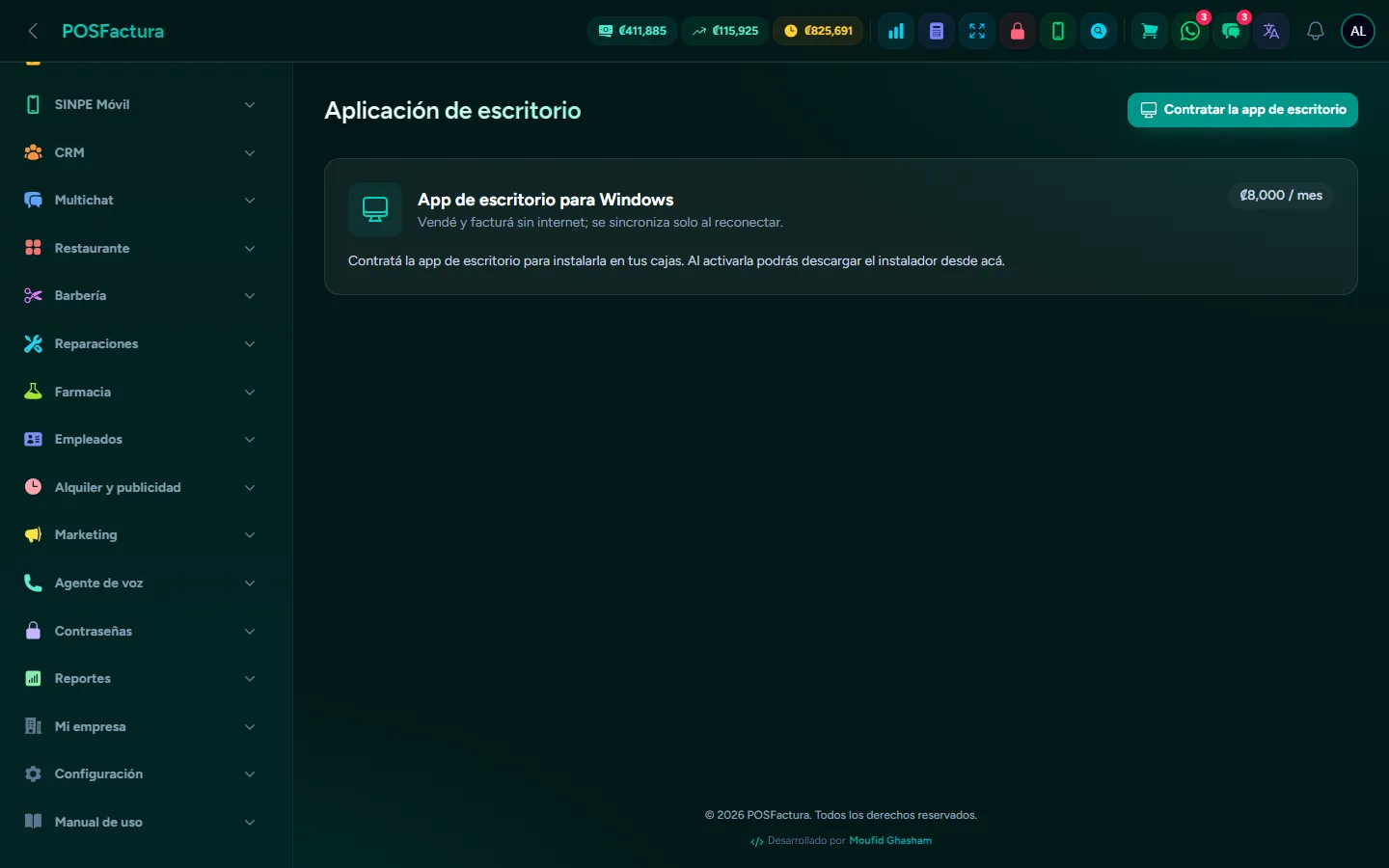
Task: Click the desktop monitor icon in app card
Action: [375, 209]
